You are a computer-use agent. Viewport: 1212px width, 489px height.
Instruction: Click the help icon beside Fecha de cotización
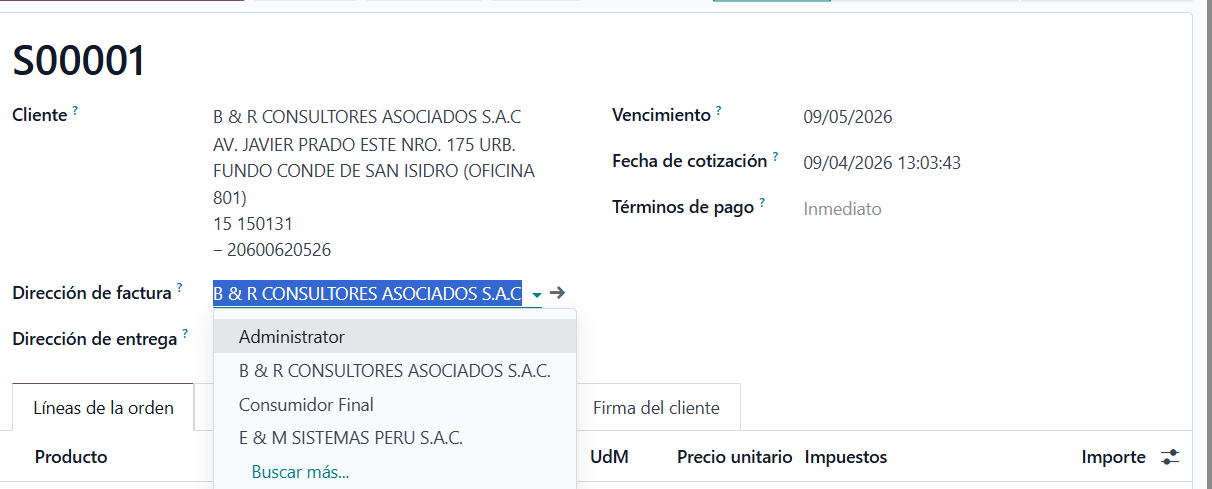[776, 157]
